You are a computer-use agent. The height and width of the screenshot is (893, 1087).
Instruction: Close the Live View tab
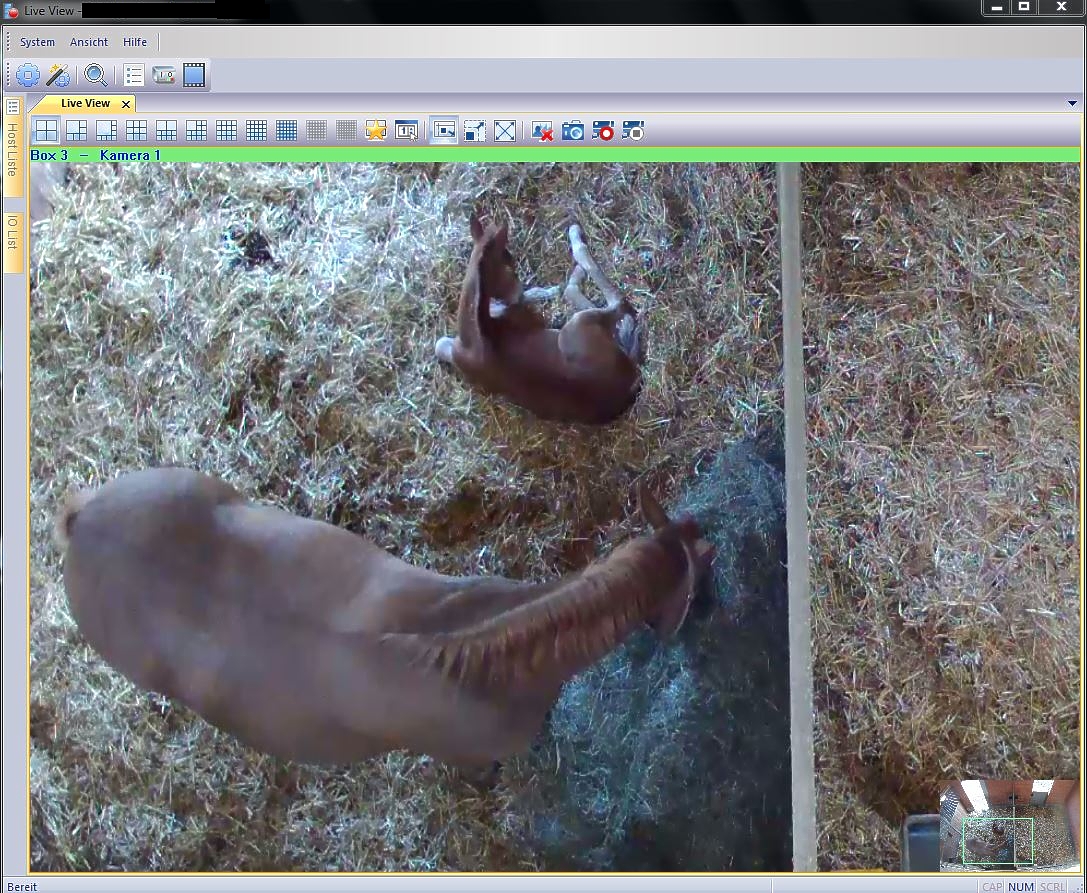126,104
